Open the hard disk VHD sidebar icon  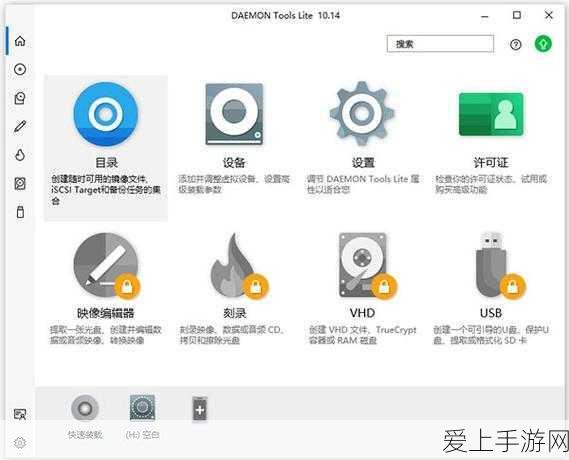pyautogui.click(x=20, y=184)
